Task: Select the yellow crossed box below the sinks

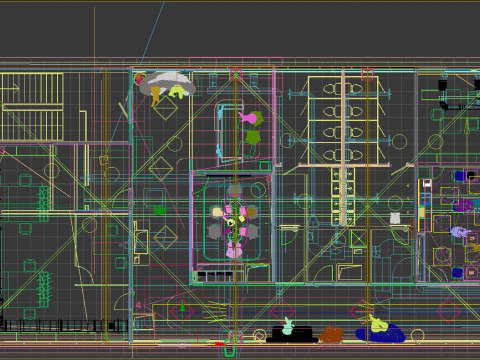Action: tap(358, 239)
